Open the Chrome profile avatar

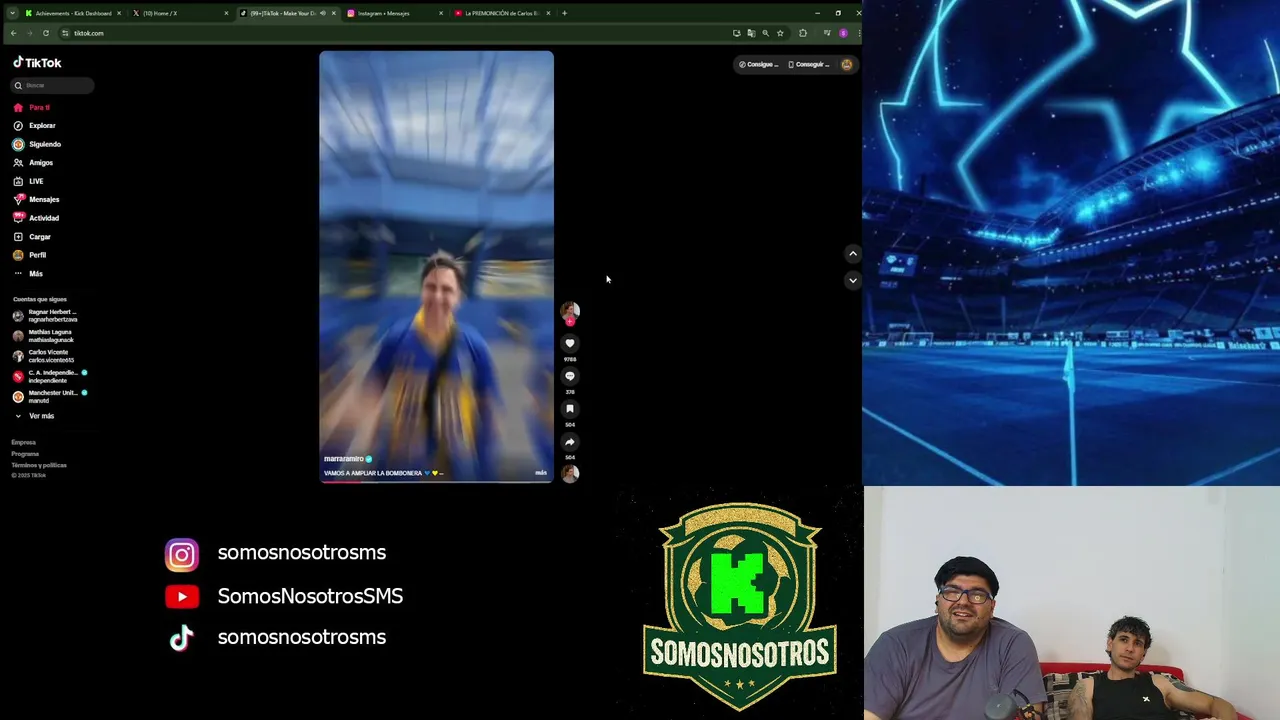pyautogui.click(x=843, y=33)
